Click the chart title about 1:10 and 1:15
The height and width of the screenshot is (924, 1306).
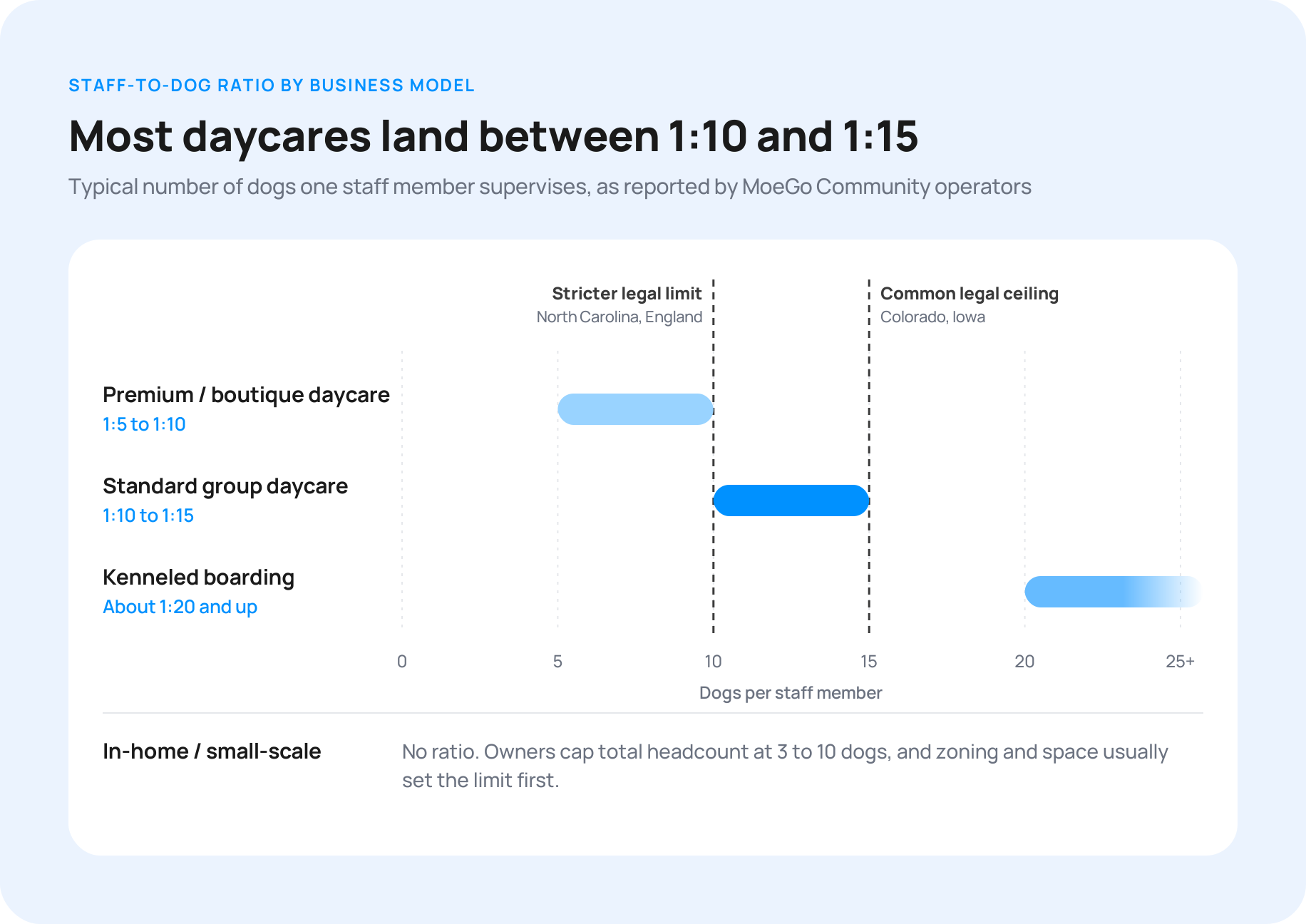click(493, 135)
